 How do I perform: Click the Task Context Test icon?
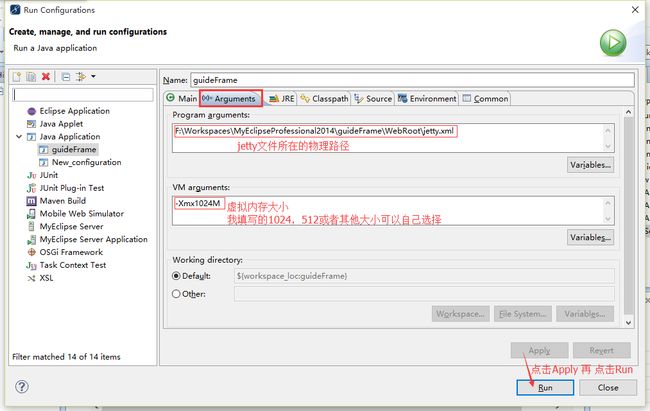tap(32, 265)
